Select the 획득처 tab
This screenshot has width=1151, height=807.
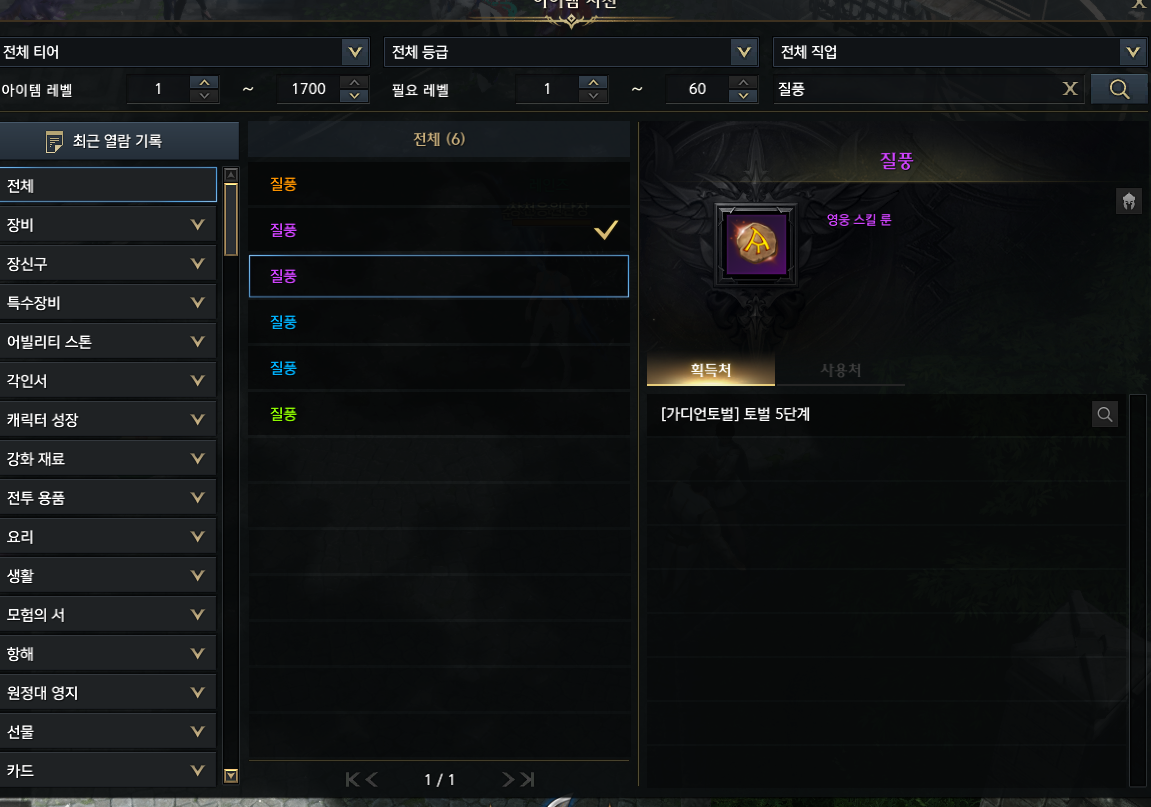(711, 369)
